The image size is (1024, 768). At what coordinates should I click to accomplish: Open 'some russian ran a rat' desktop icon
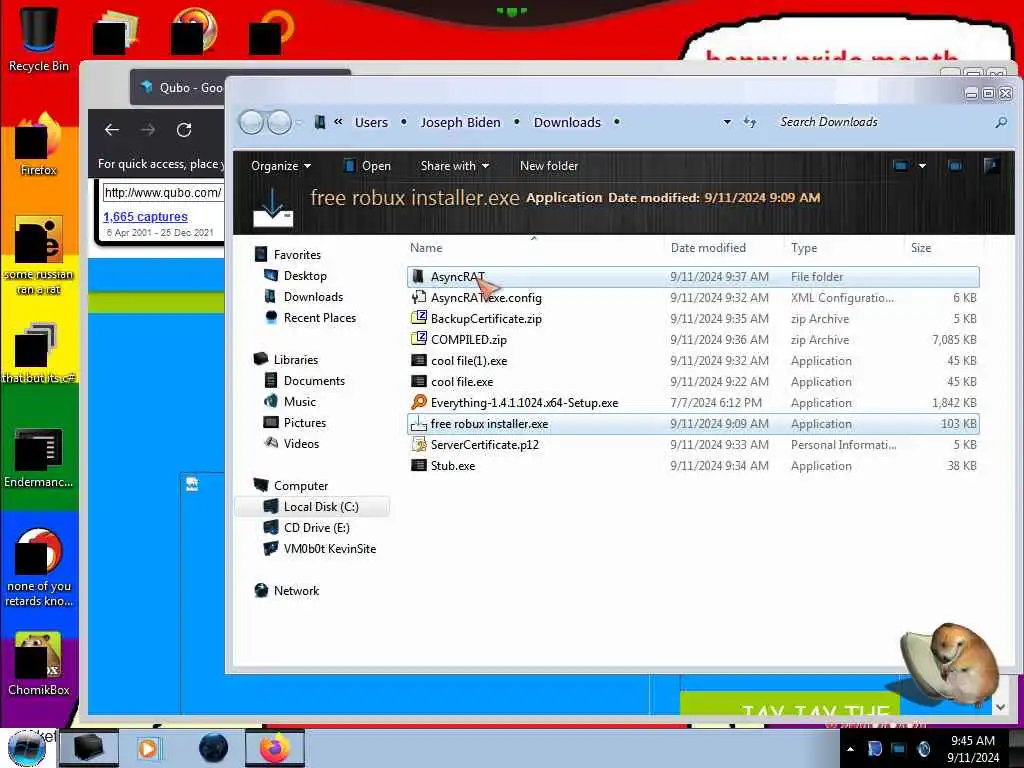tap(39, 255)
